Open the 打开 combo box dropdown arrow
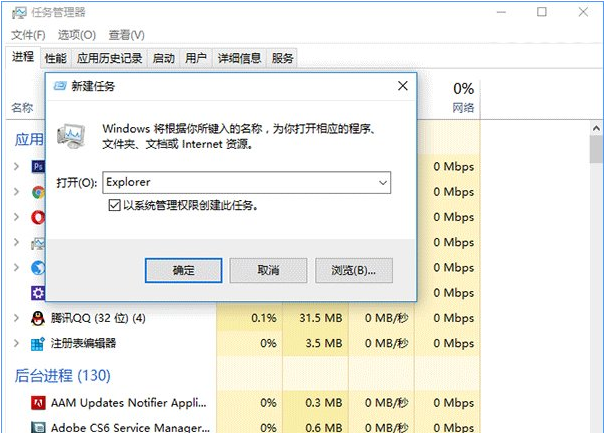This screenshot has width=604, height=433. pyautogui.click(x=381, y=183)
